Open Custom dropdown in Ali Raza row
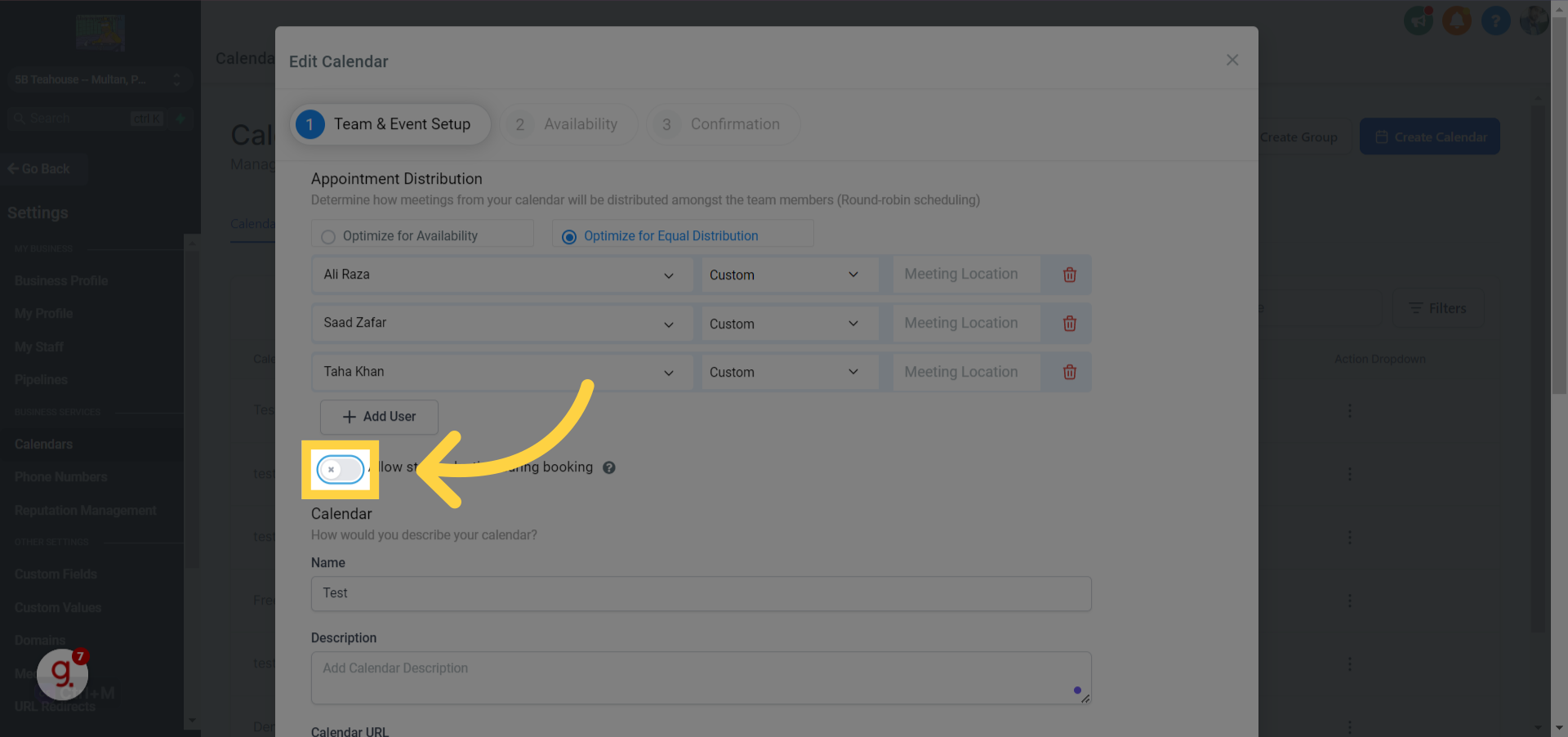This screenshot has height=737, width=1568. pyautogui.click(x=790, y=275)
